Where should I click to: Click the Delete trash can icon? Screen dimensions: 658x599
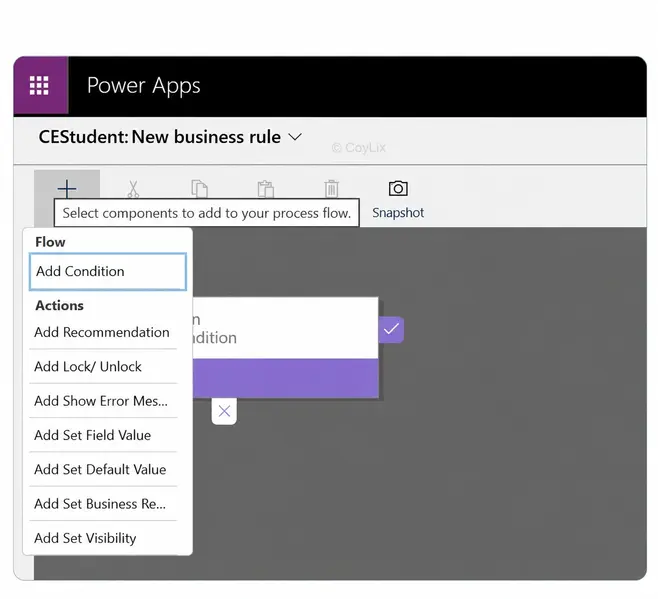click(332, 188)
